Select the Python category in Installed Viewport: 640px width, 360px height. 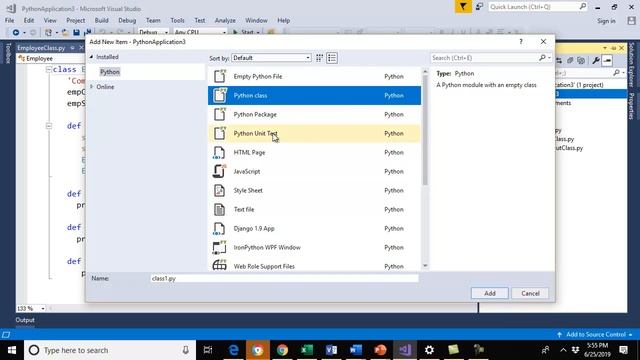click(110, 72)
